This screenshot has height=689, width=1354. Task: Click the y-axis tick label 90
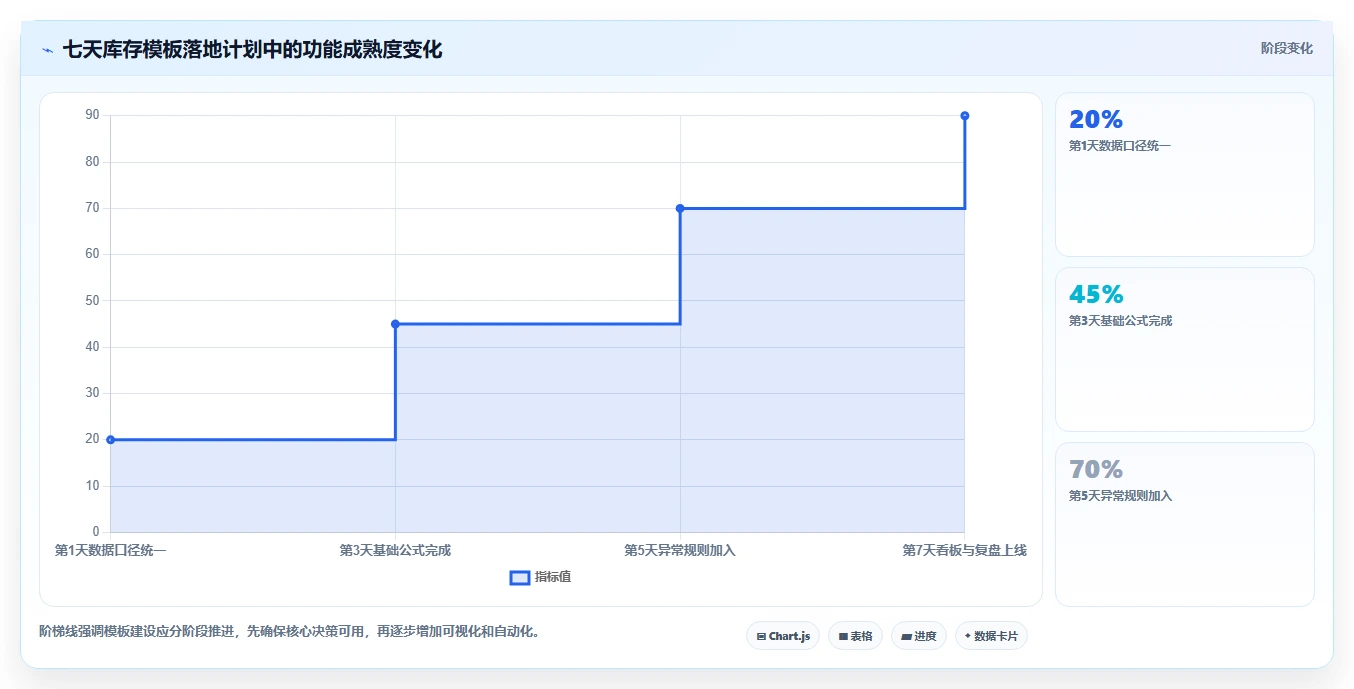93,115
